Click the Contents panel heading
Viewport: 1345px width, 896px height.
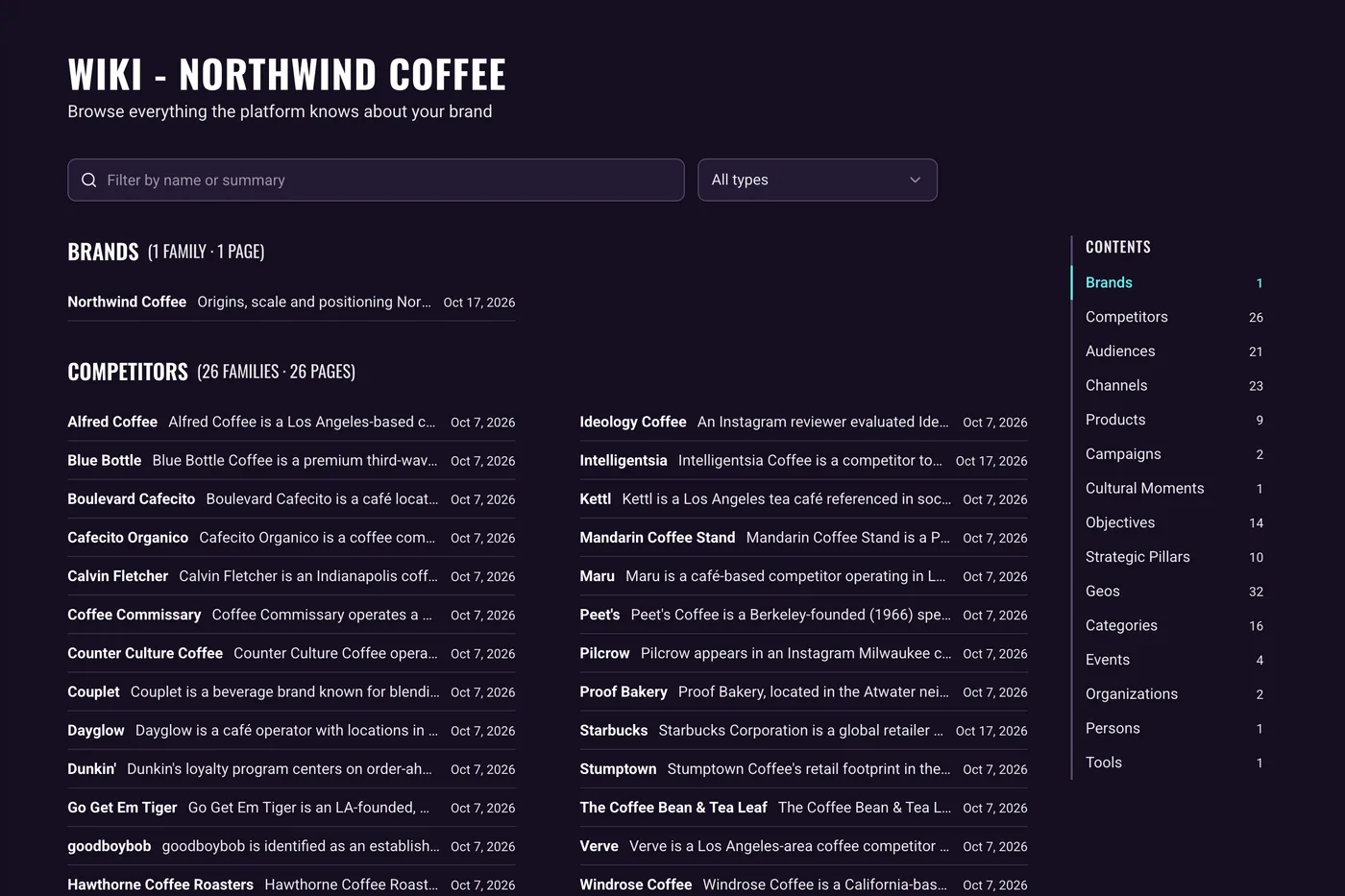click(1118, 247)
